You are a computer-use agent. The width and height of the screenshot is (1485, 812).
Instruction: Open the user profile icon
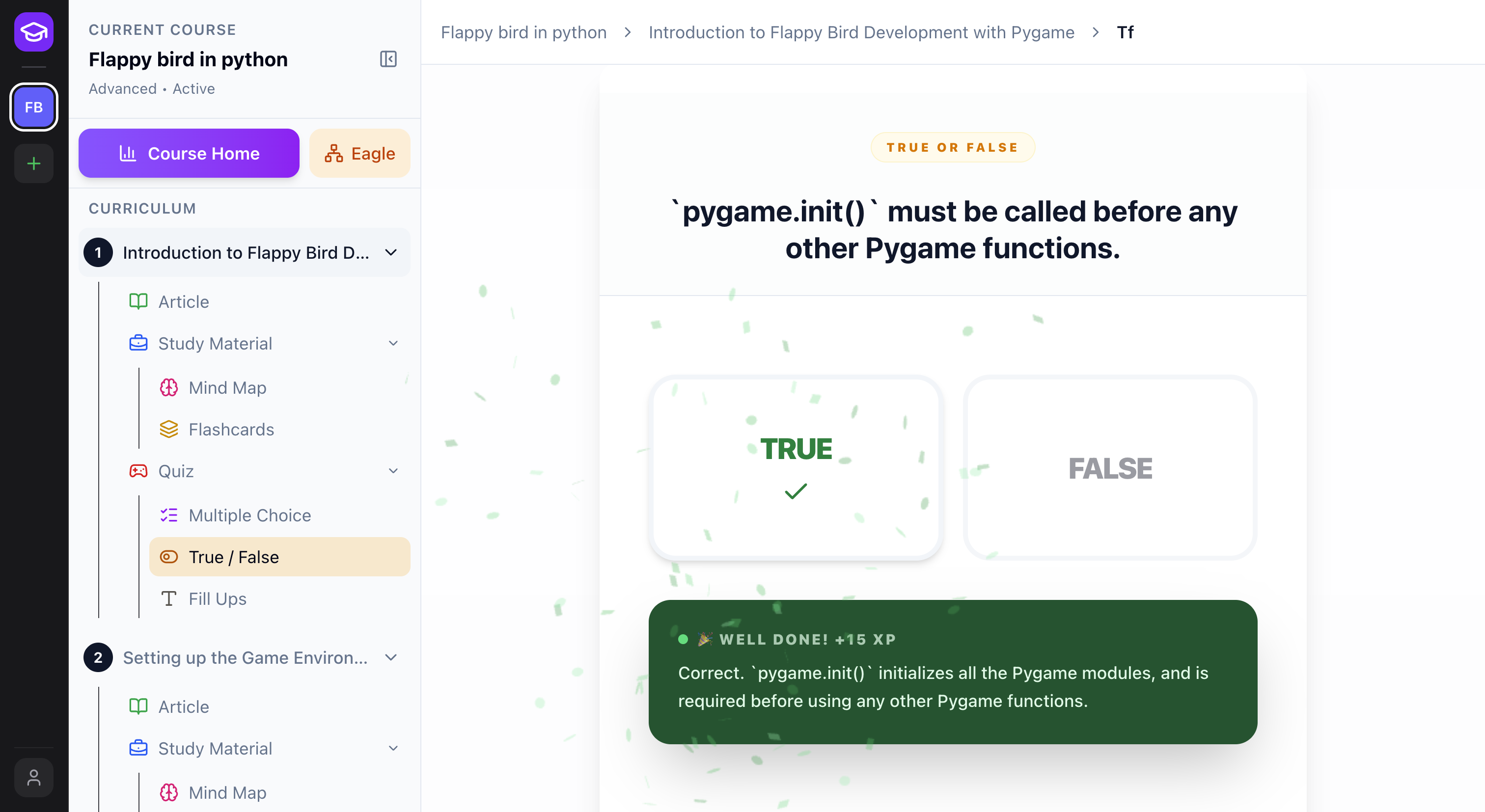(x=33, y=778)
